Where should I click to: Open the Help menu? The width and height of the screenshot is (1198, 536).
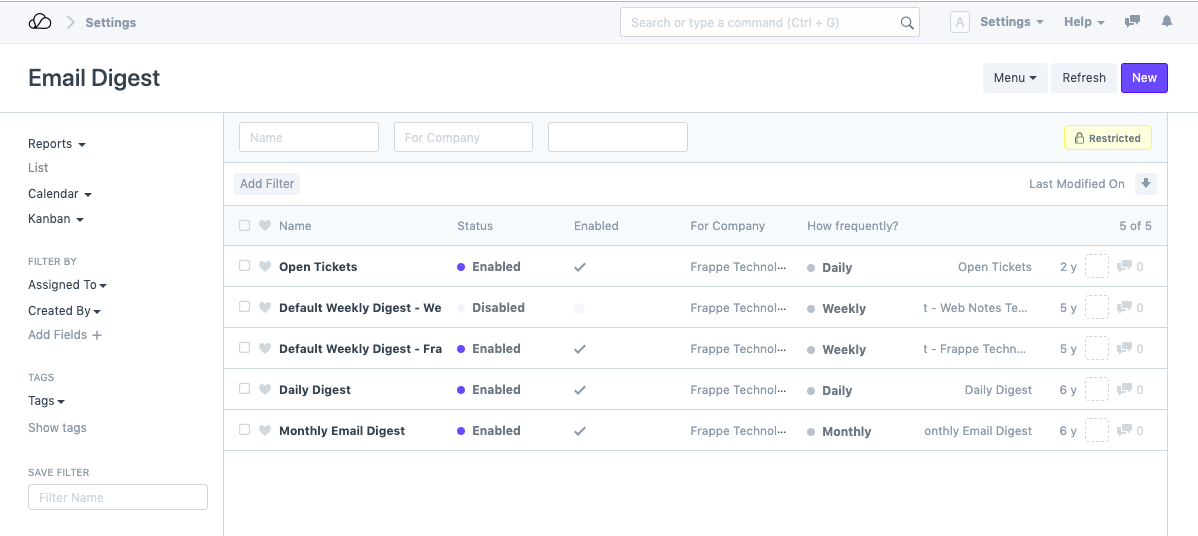[x=1084, y=22]
